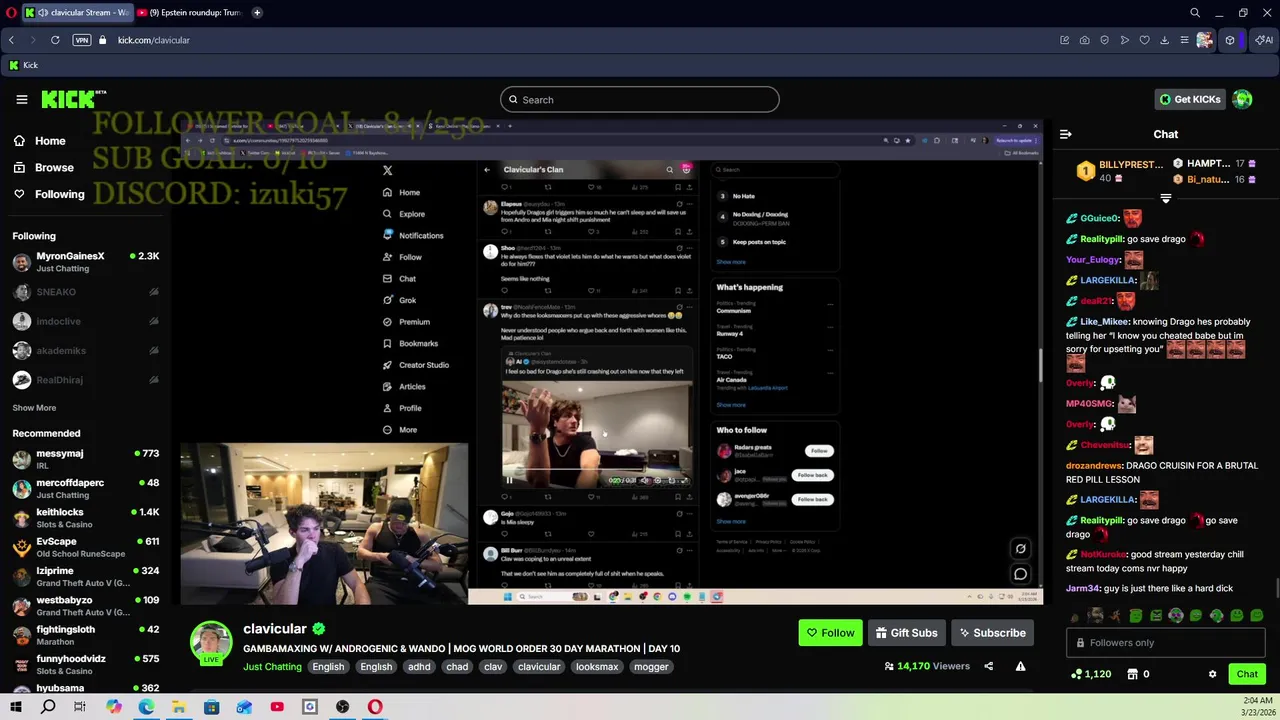Open the chat settings gear icon
This screenshot has width=1280, height=720.
[1212, 674]
